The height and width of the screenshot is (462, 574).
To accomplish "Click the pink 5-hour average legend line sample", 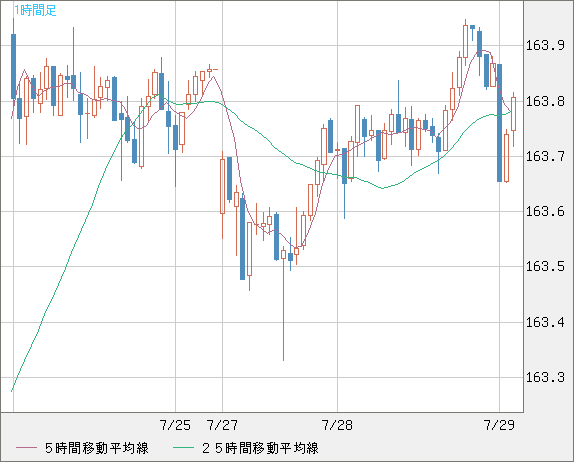I will [26, 448].
